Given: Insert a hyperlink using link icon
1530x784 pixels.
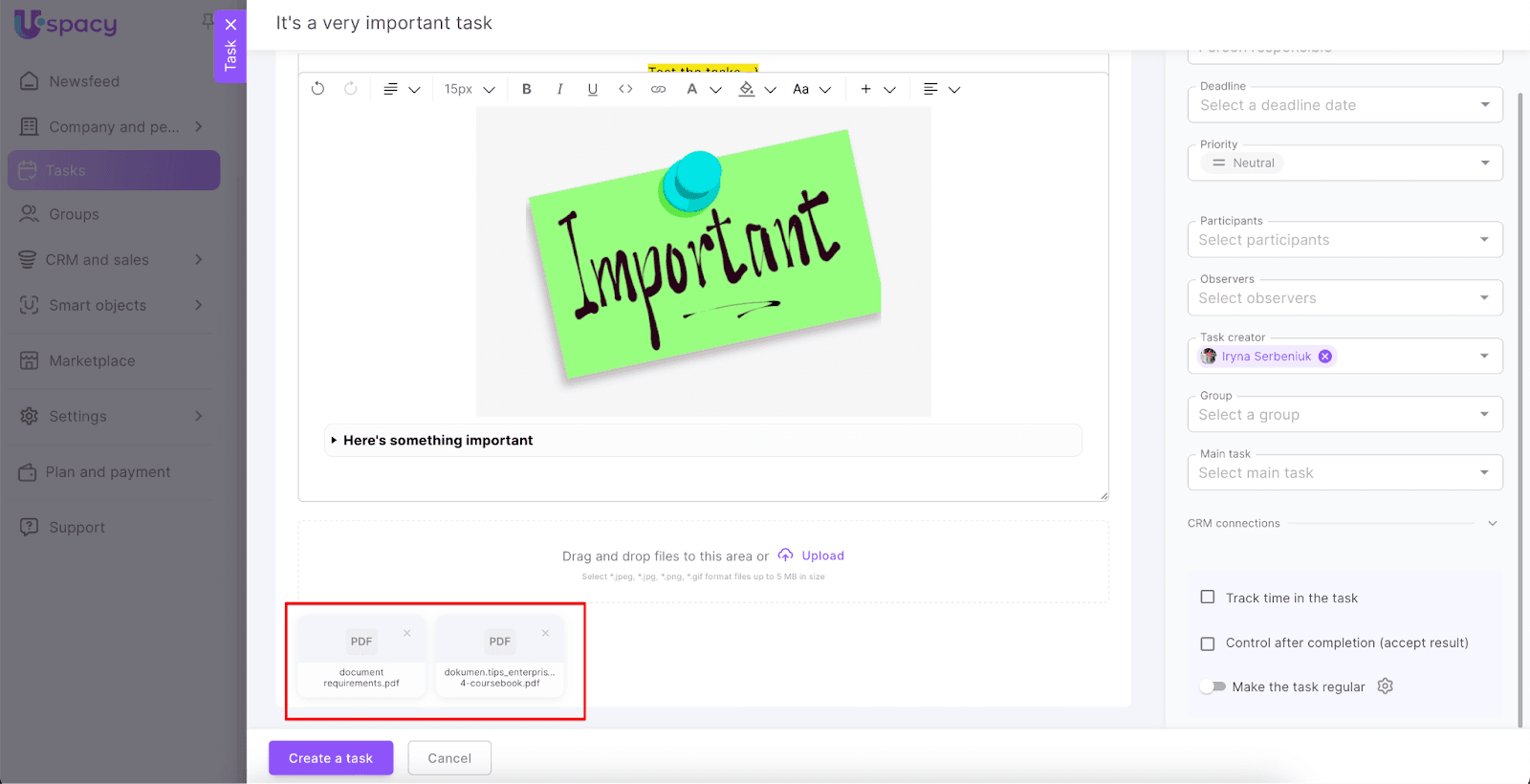Looking at the screenshot, I should pyautogui.click(x=658, y=89).
